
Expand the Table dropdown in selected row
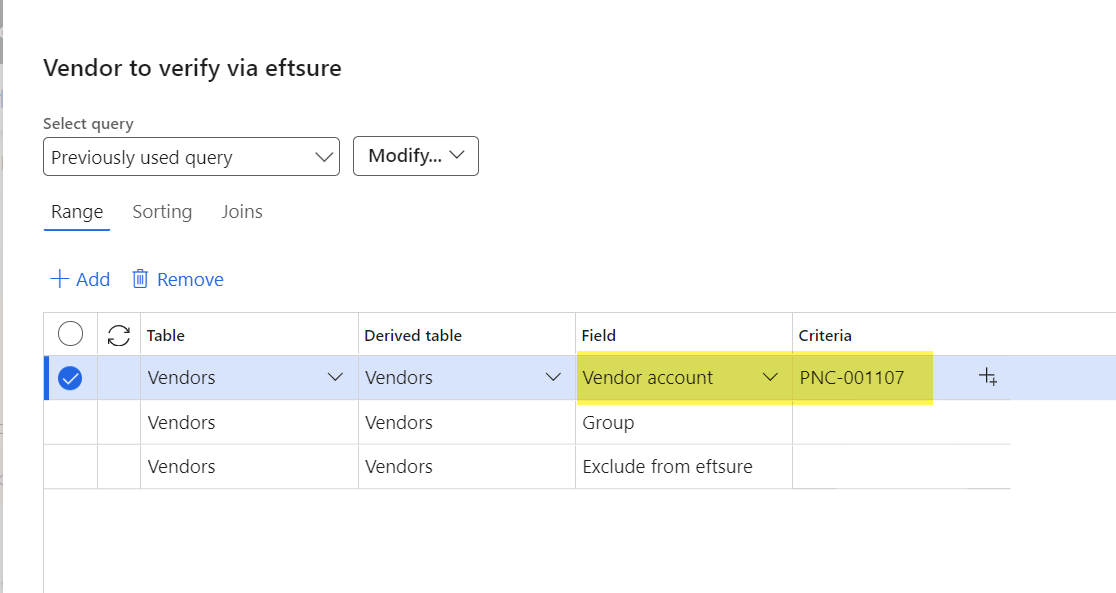(x=335, y=377)
